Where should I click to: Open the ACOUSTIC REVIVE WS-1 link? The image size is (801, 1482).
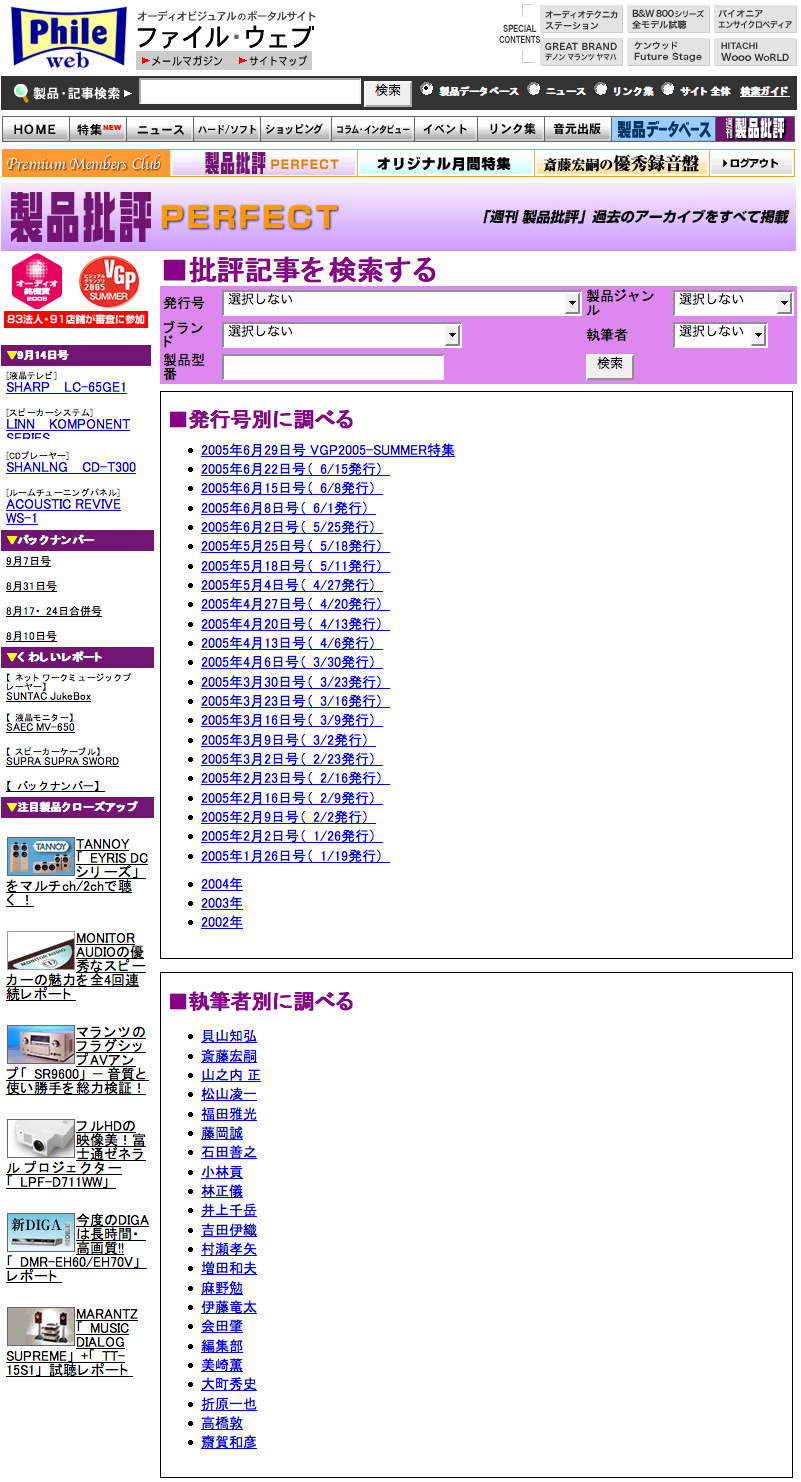[63, 511]
